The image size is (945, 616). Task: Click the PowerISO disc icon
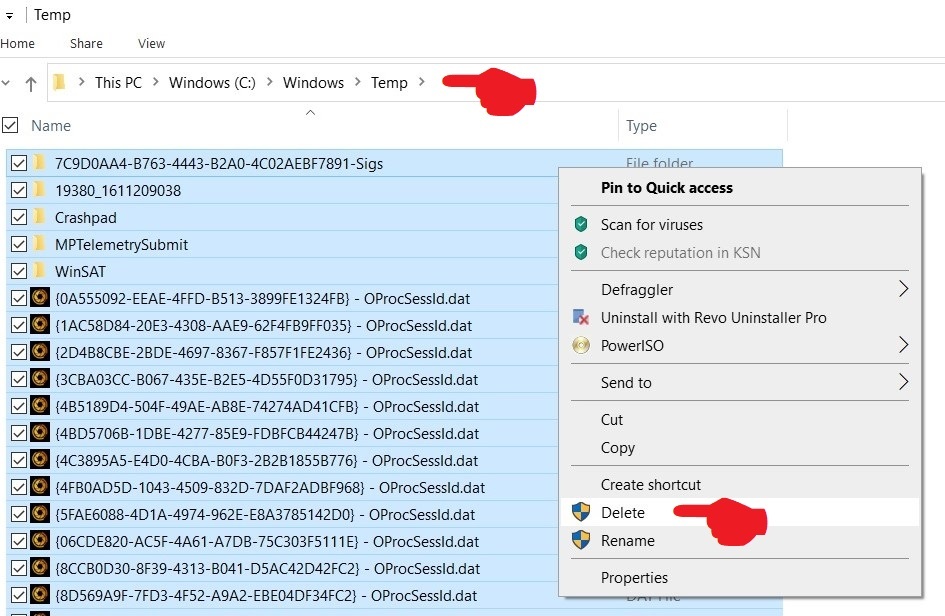581,345
